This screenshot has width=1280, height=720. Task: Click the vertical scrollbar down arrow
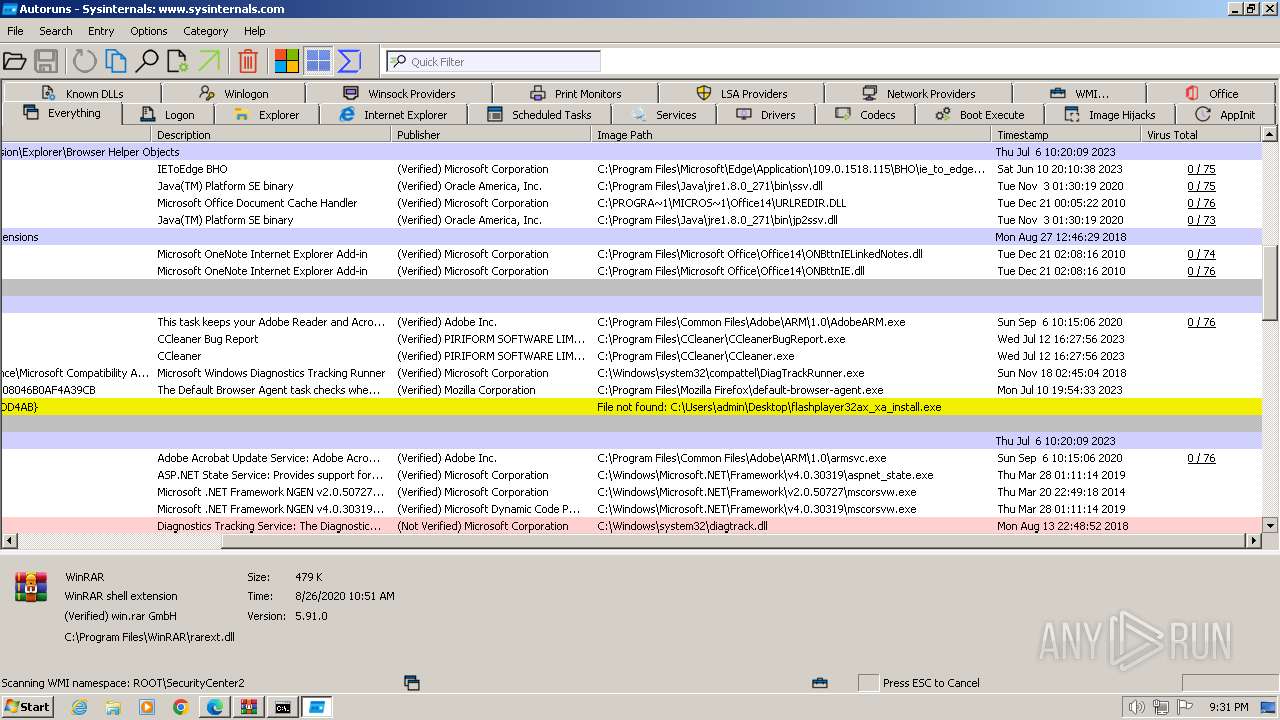coord(1270,525)
